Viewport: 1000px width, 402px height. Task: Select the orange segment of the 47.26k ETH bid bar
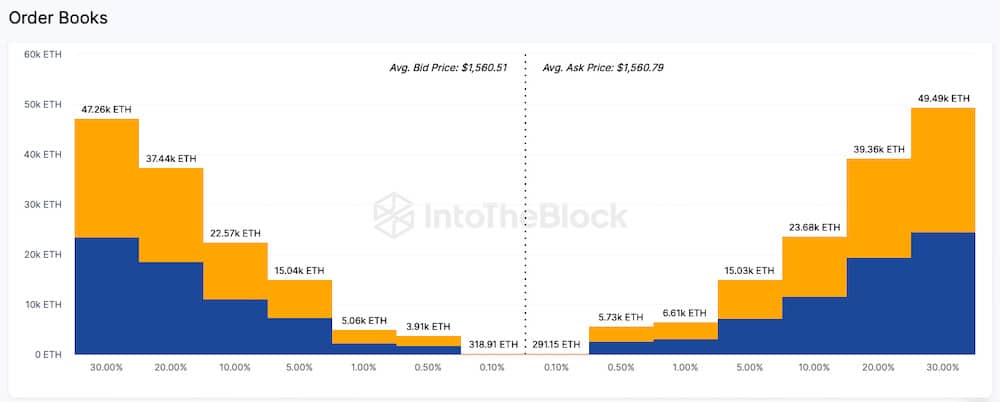point(106,178)
